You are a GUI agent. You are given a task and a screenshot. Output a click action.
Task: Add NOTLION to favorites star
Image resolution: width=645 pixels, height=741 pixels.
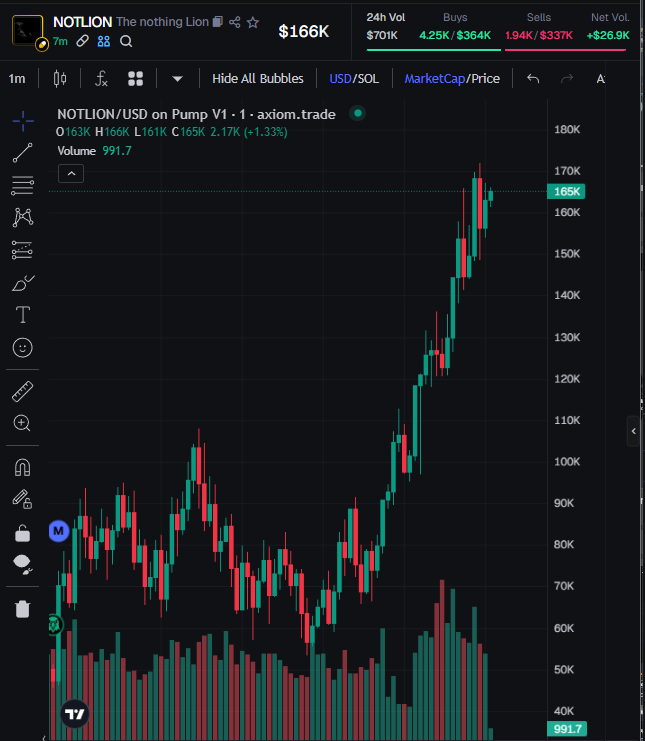(x=253, y=22)
